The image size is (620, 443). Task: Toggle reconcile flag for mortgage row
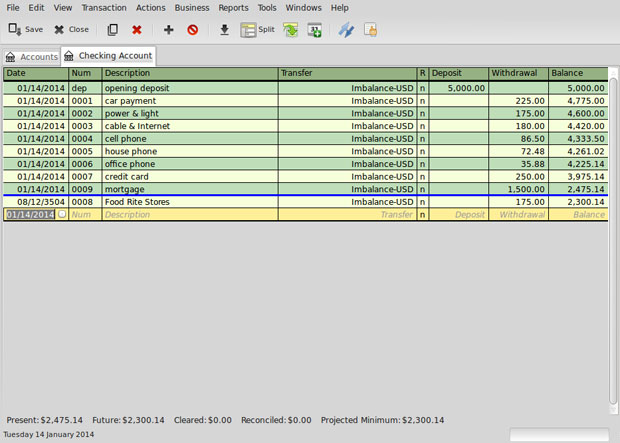click(423, 189)
